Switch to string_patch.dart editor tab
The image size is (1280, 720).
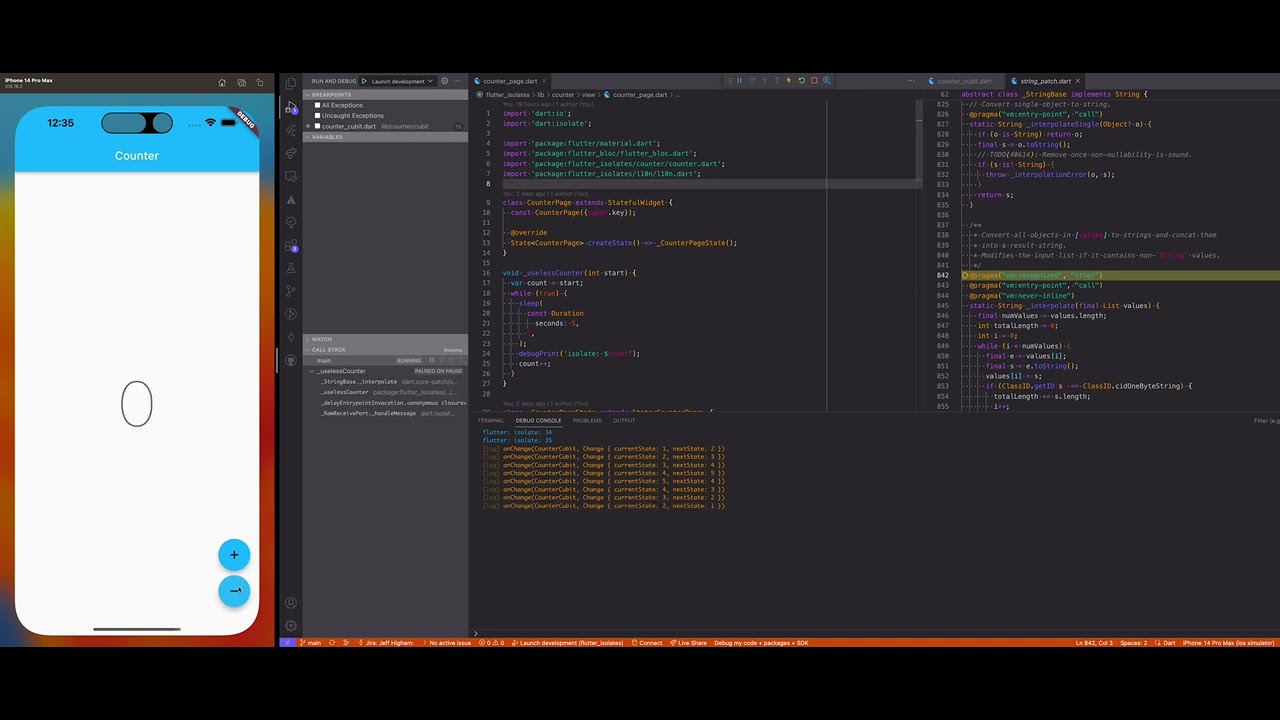1045,81
